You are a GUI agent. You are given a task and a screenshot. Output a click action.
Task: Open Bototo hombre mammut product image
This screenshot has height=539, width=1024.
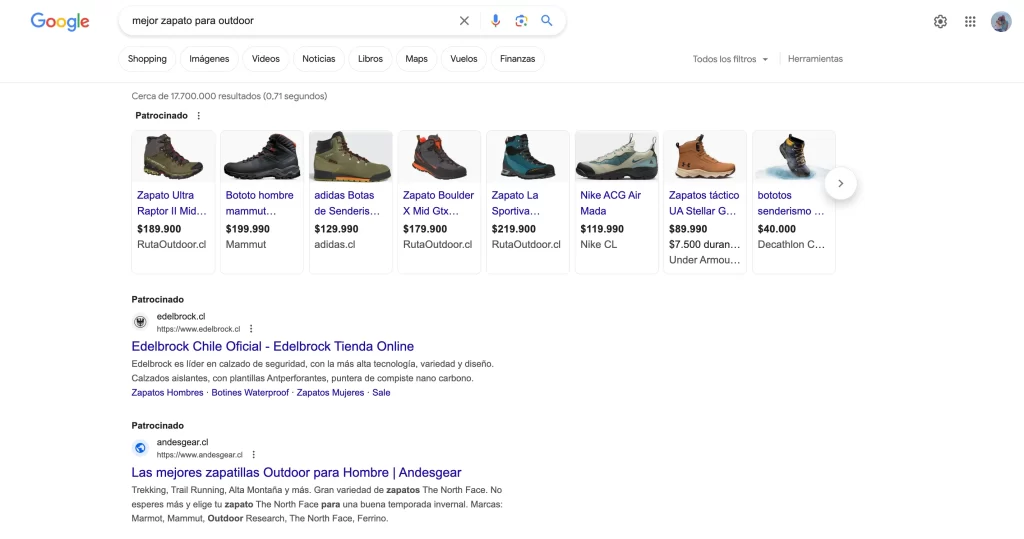point(262,157)
